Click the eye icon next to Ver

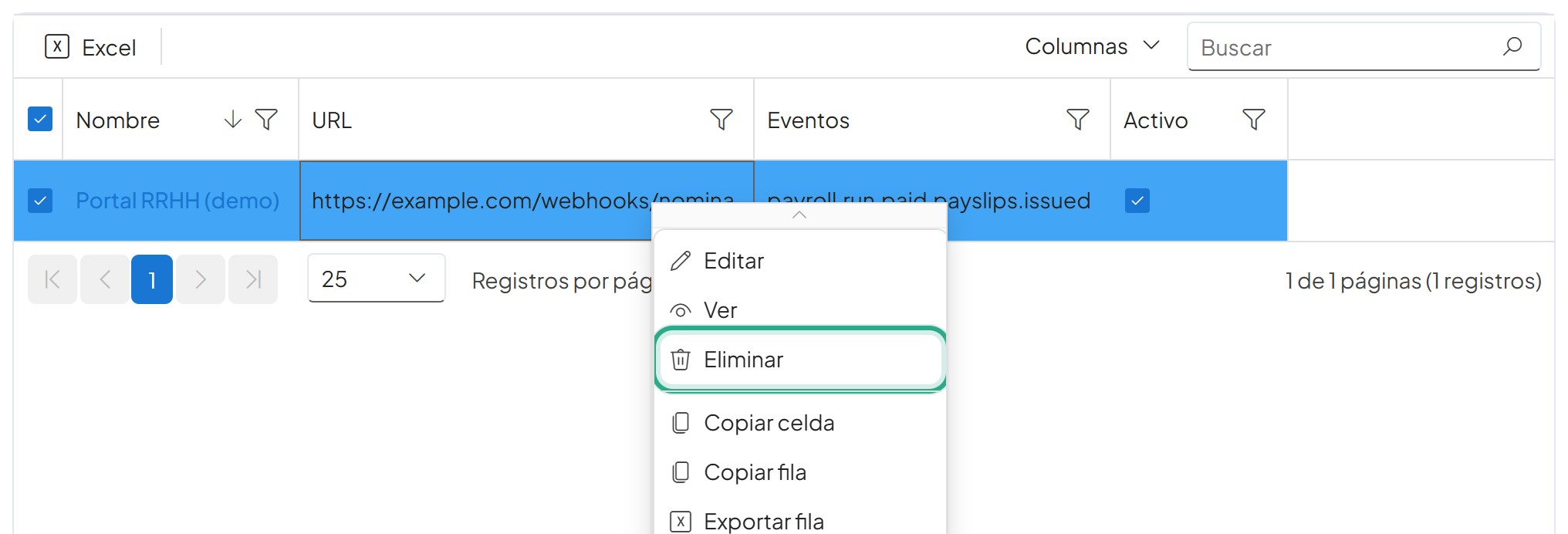[x=681, y=310]
